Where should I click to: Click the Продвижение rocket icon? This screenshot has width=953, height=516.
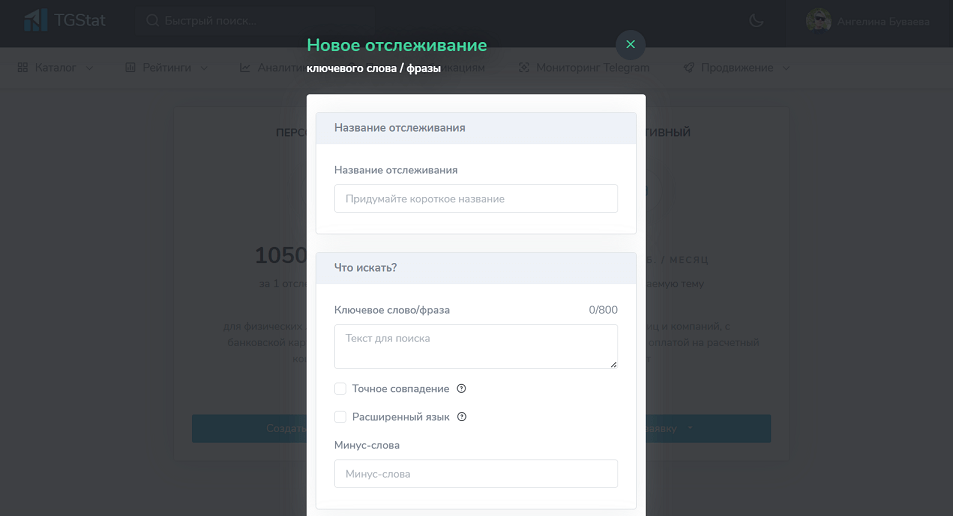689,68
